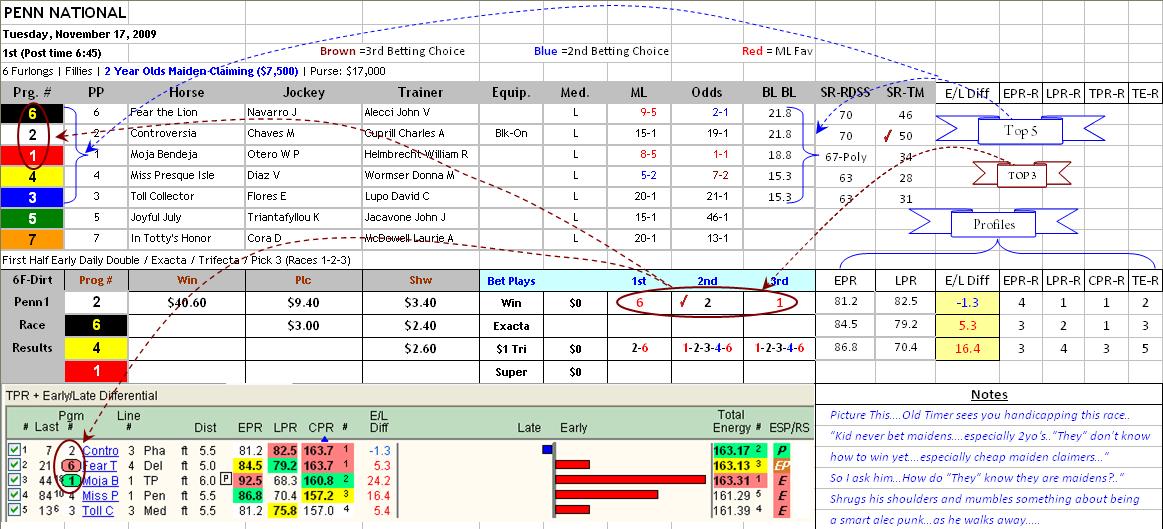Viewport: 1163px width, 529px height.
Task: Select the Helmbrecht William R trainer cell
Action: (x=421, y=154)
